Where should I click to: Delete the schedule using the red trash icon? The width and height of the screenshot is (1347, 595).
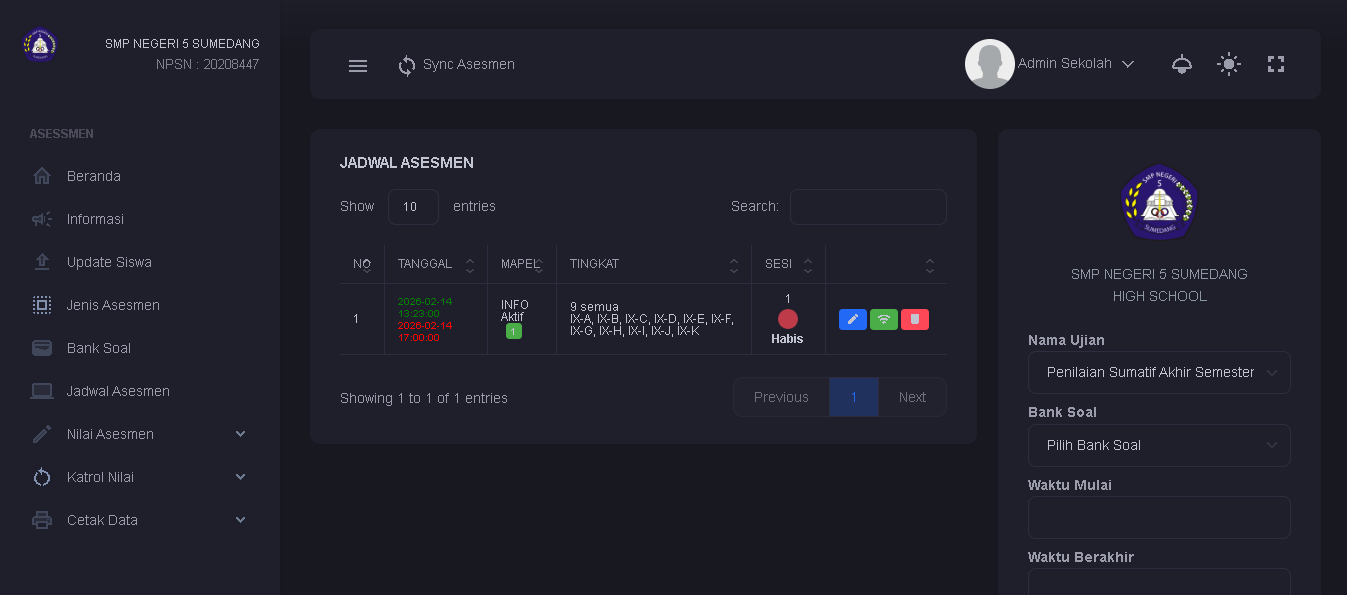(x=914, y=318)
